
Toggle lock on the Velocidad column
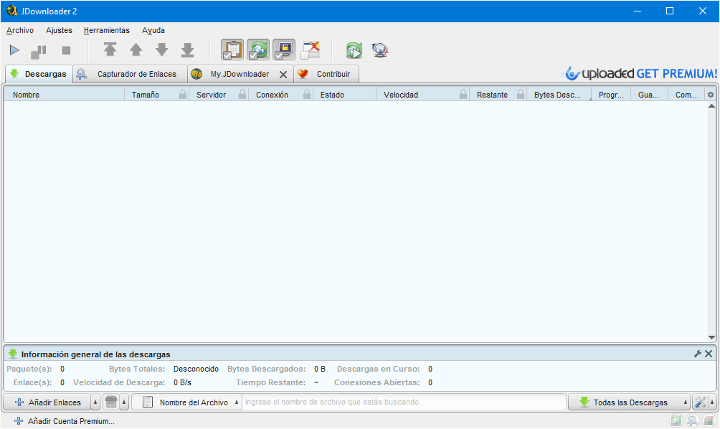[463, 94]
